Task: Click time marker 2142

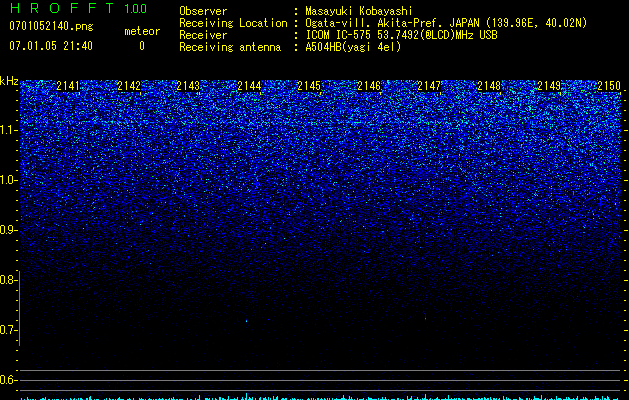Action: [x=129, y=85]
